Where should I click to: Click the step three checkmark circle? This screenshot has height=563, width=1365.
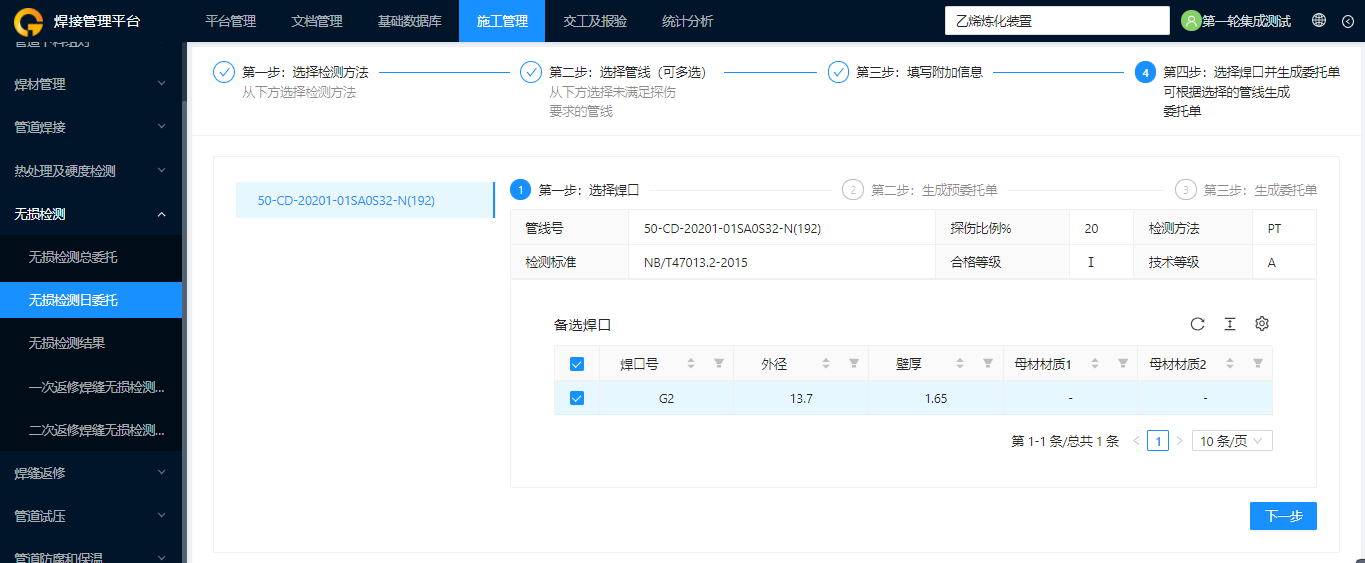tap(838, 72)
